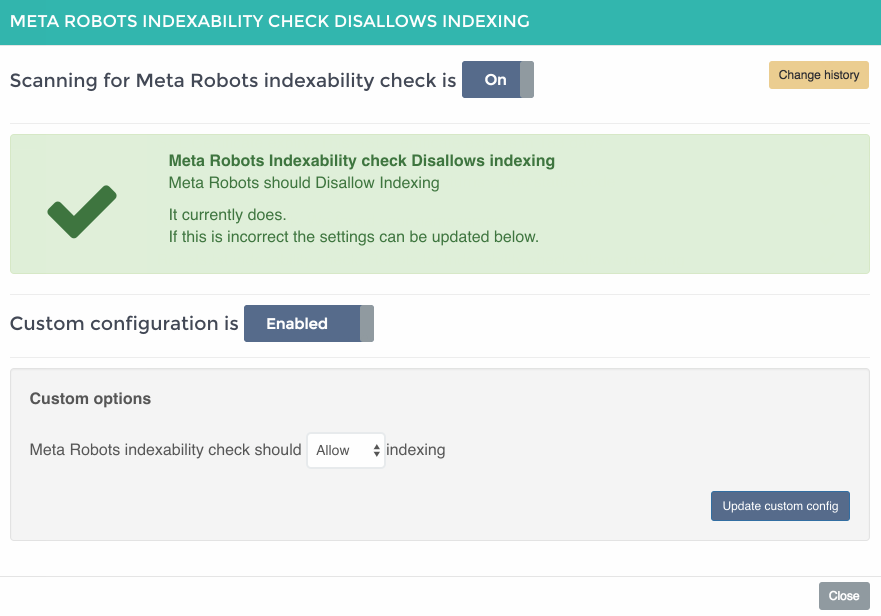Screen dimensions: 881x616
Task: Click the 'Scanning for Meta Robots indexability check is' label
Action: click(233, 80)
